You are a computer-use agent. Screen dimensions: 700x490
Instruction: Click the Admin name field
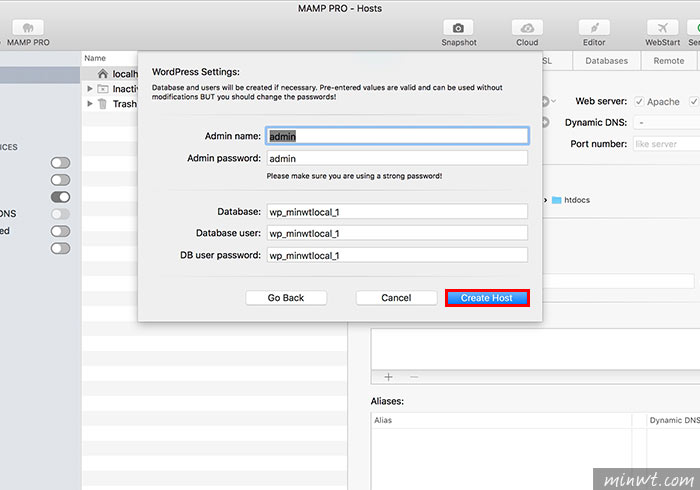pos(397,136)
